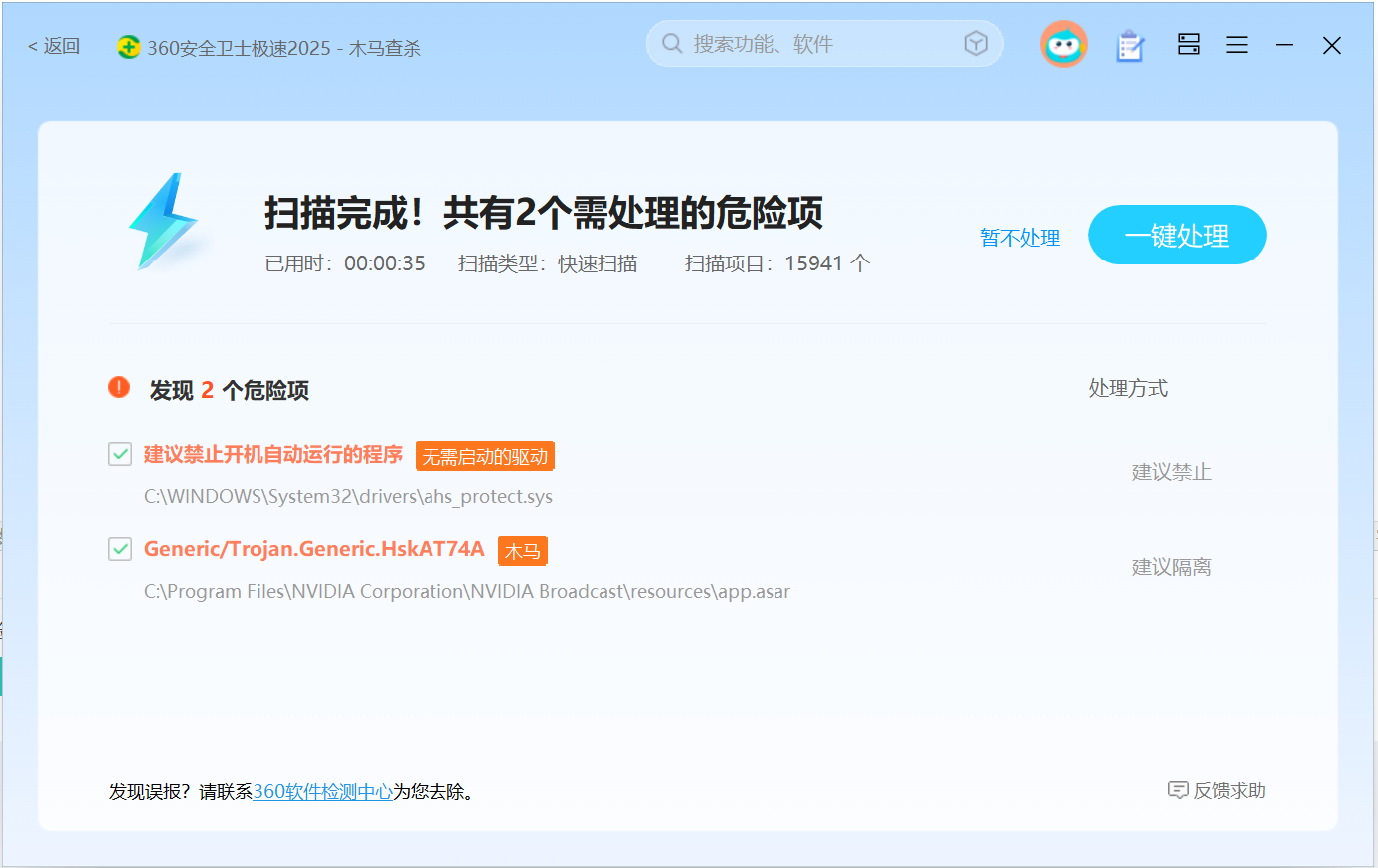Select 建议禁止开机自动运行的程序 item title
Image resolution: width=1378 pixels, height=868 pixels.
pyautogui.click(x=273, y=454)
